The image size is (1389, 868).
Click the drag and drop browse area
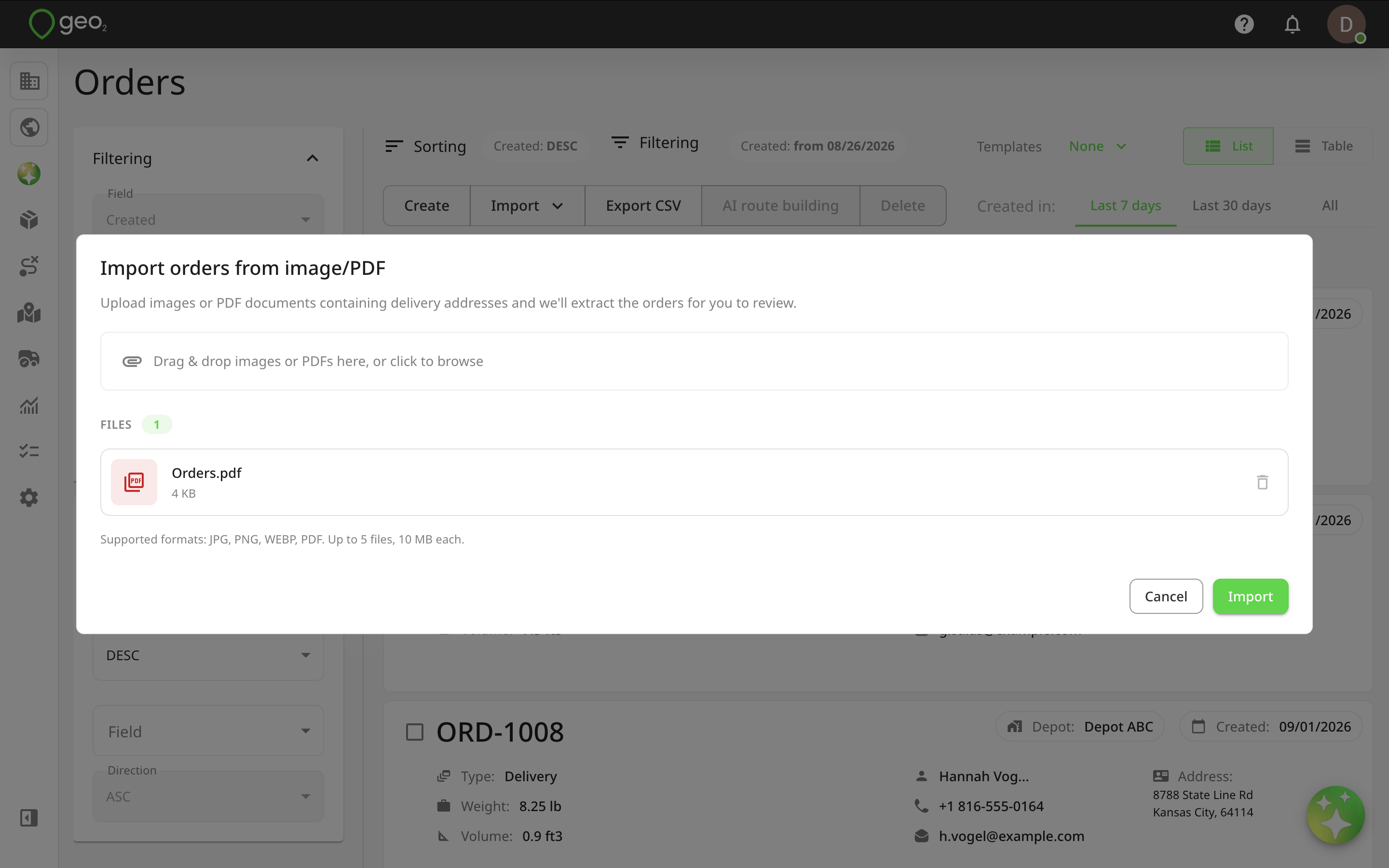[x=694, y=361]
